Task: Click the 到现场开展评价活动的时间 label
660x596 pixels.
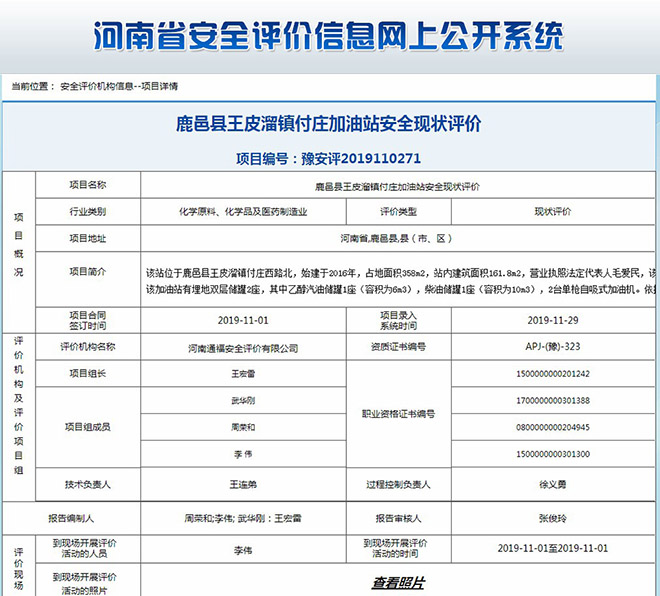Action: pos(395,548)
